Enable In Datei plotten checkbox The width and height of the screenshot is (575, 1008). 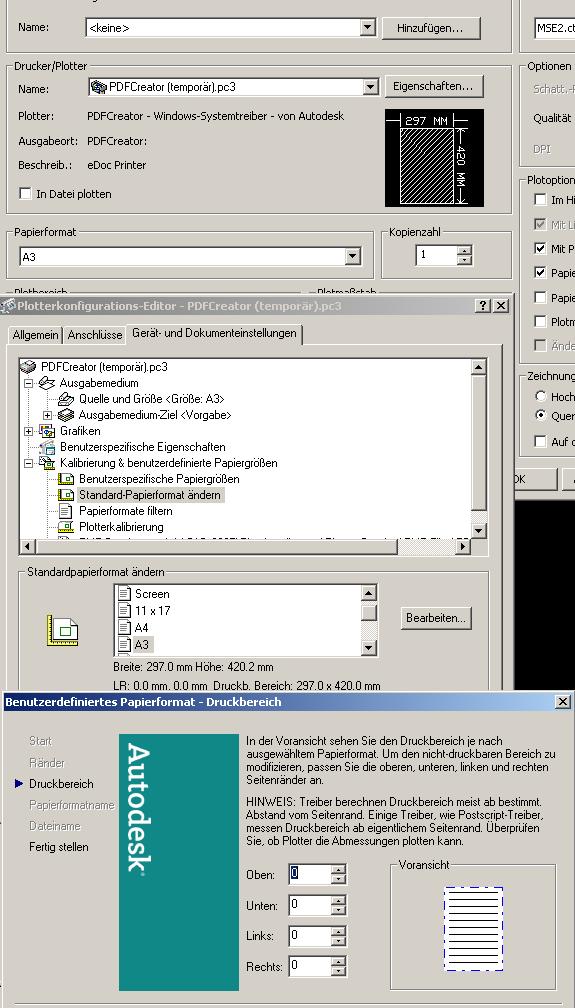pyautogui.click(x=26, y=194)
